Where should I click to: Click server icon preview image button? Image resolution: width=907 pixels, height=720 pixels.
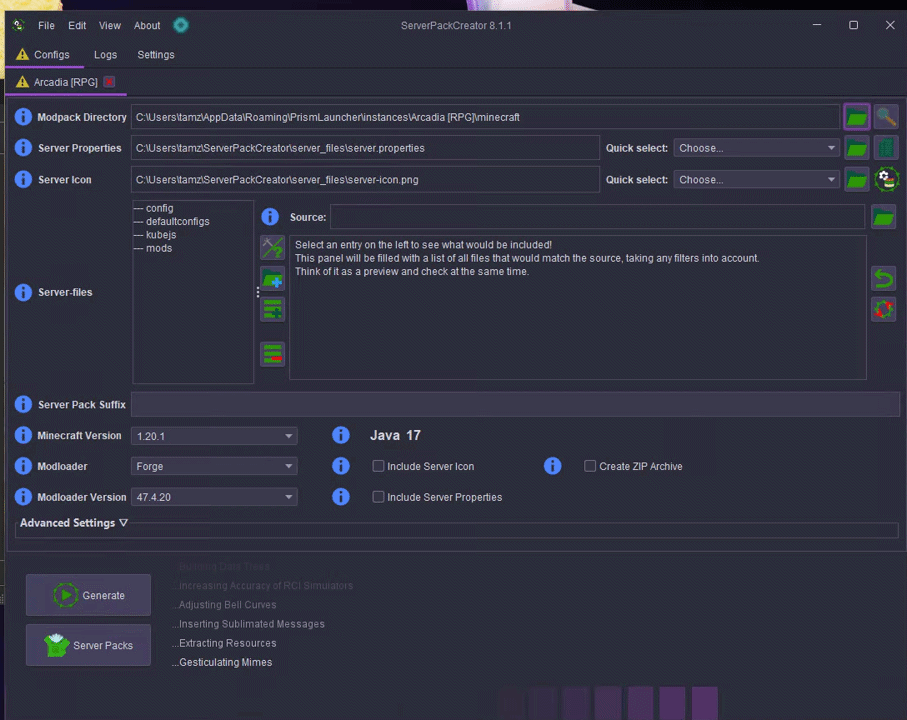tap(886, 179)
